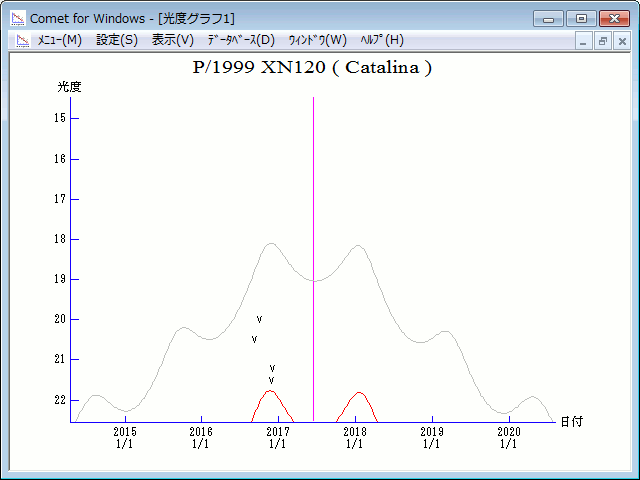Restore down the inner graph child window
The image size is (640, 480).
603,41
